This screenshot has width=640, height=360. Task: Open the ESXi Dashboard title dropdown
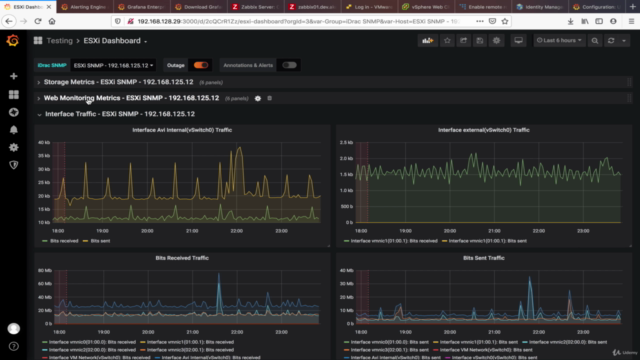pos(116,41)
